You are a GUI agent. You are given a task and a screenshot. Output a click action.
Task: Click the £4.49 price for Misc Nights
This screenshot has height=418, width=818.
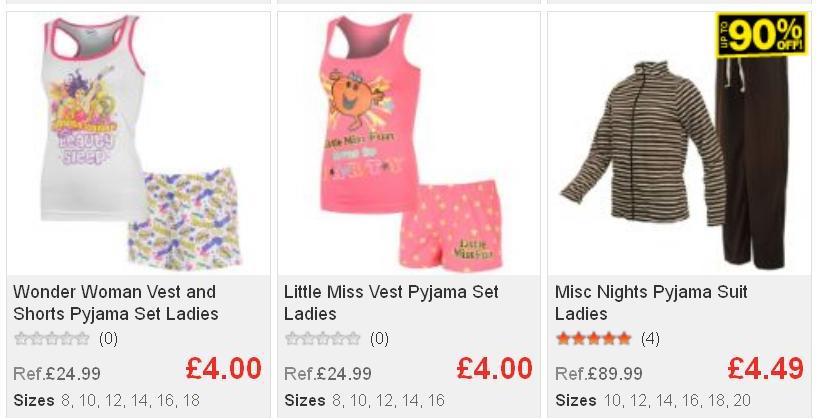(765, 369)
